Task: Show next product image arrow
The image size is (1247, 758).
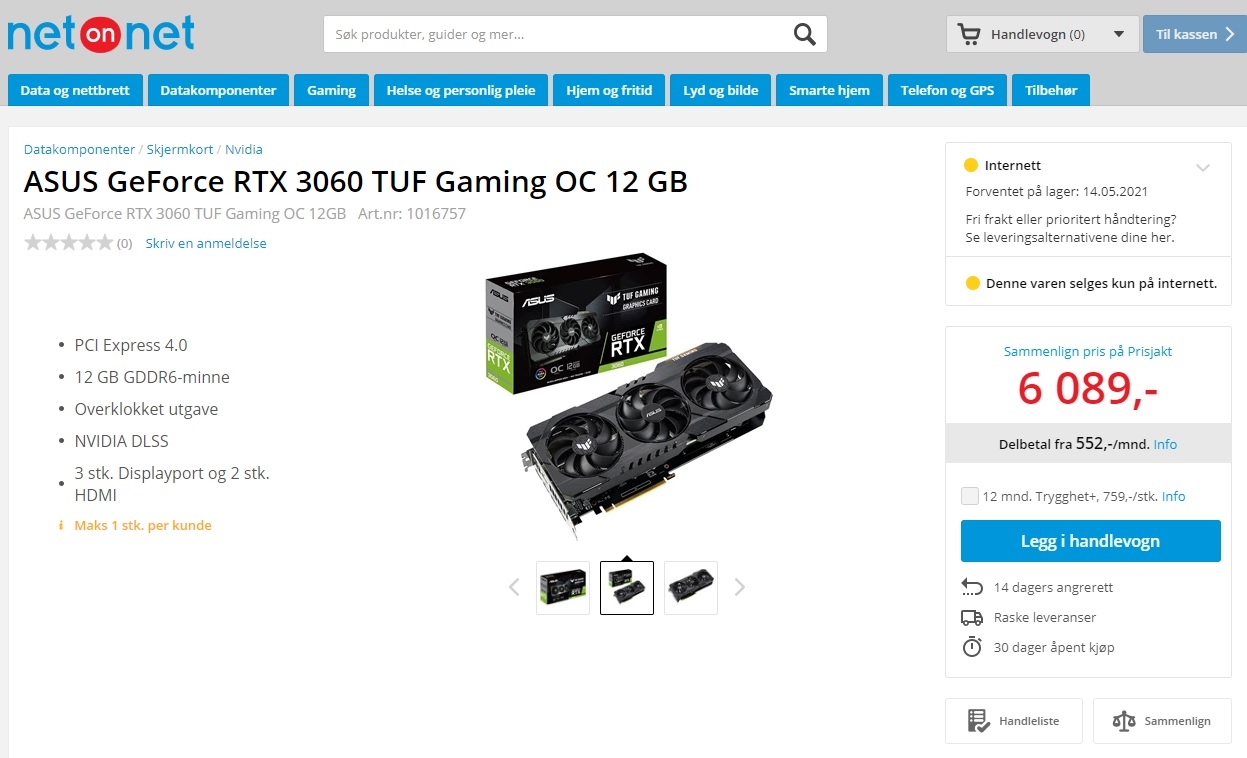Action: click(740, 587)
